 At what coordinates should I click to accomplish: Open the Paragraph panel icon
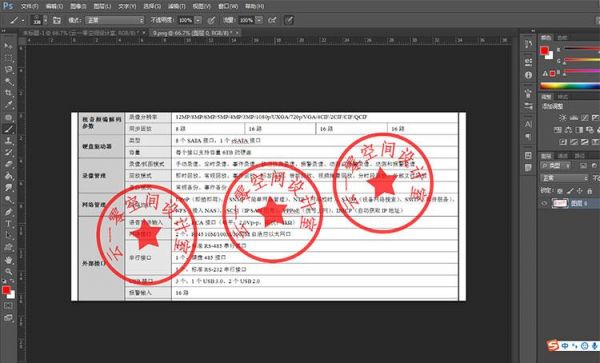click(x=528, y=137)
